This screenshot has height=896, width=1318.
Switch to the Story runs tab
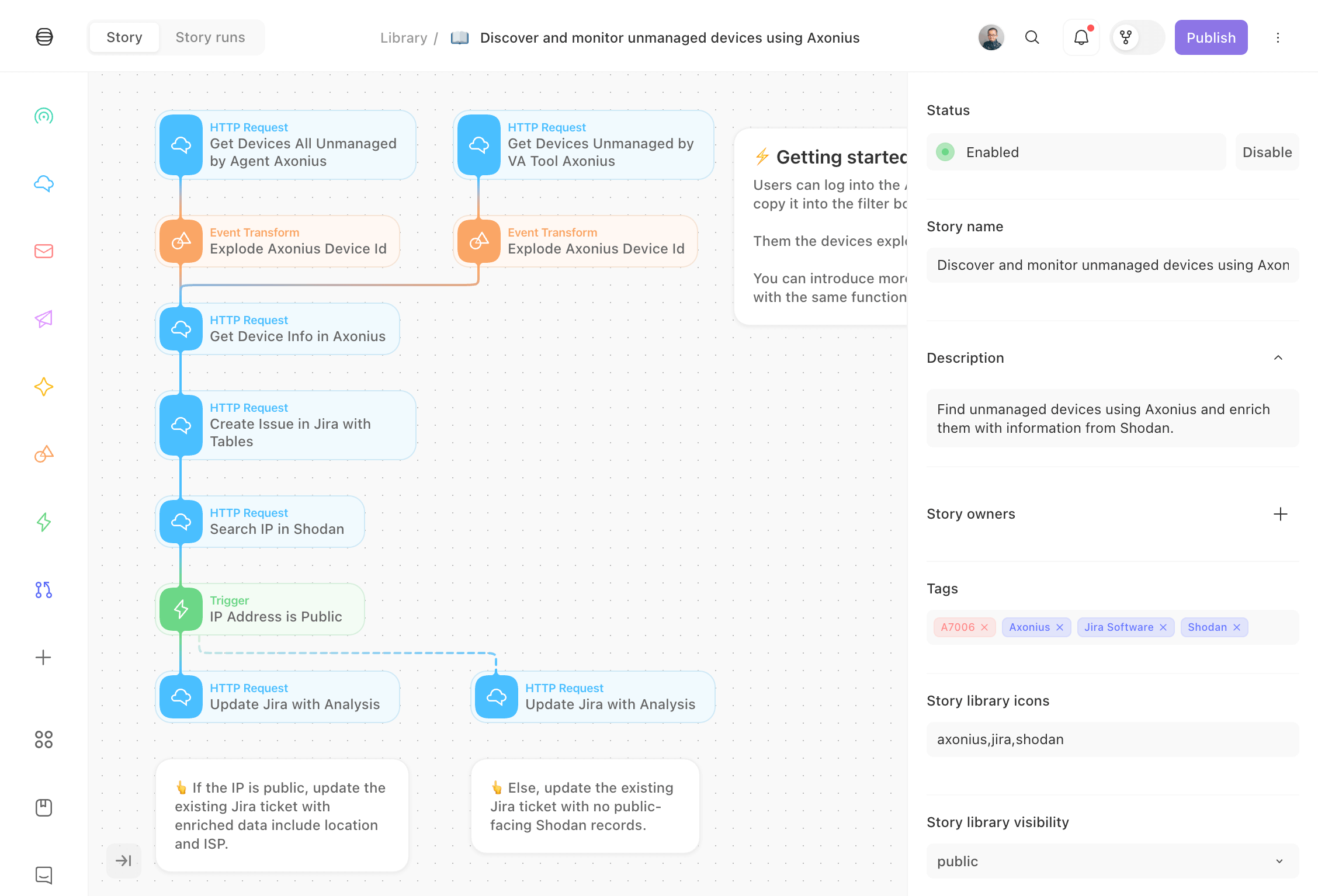(x=210, y=37)
